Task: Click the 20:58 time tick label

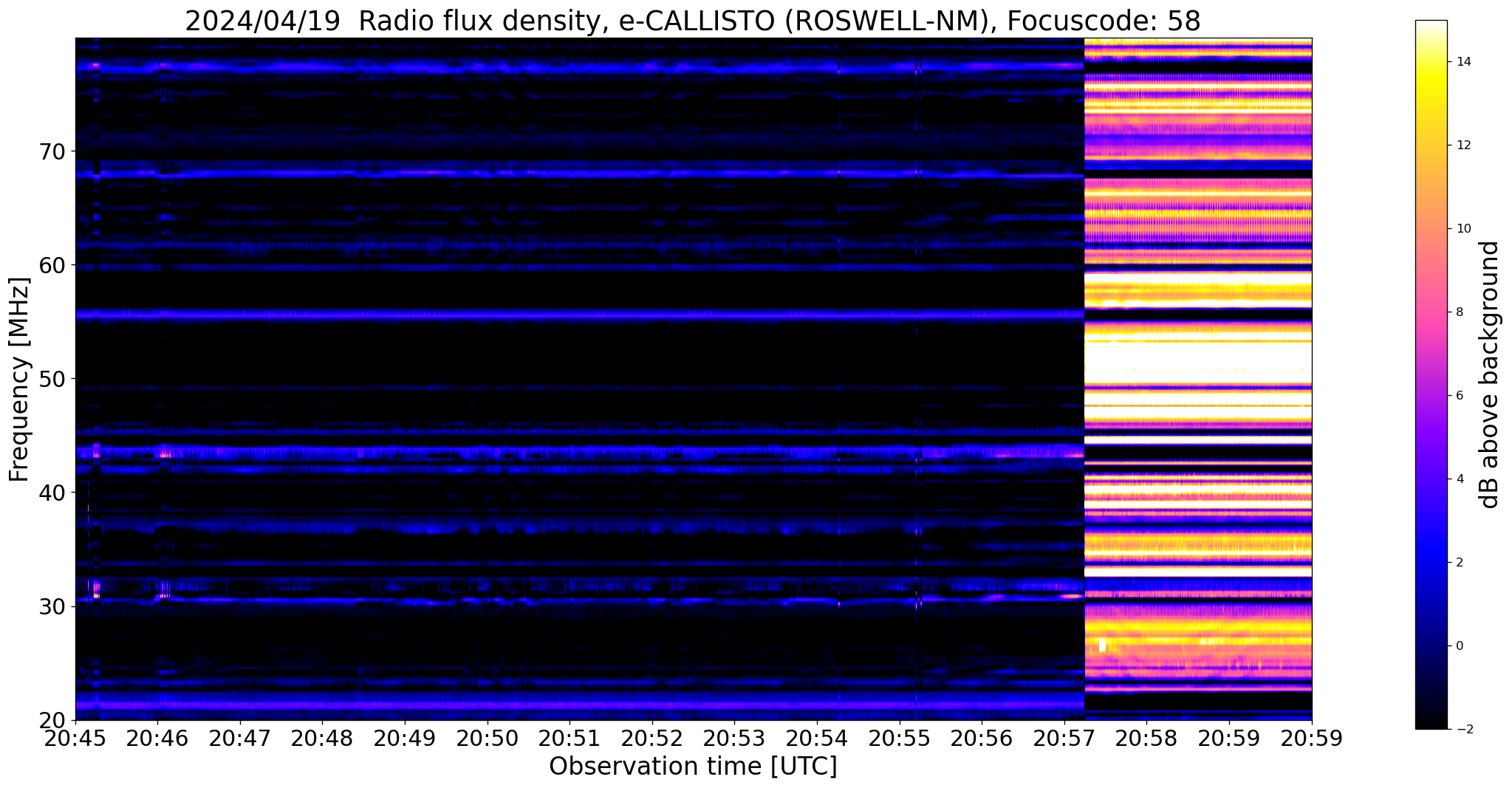Action: [1146, 738]
